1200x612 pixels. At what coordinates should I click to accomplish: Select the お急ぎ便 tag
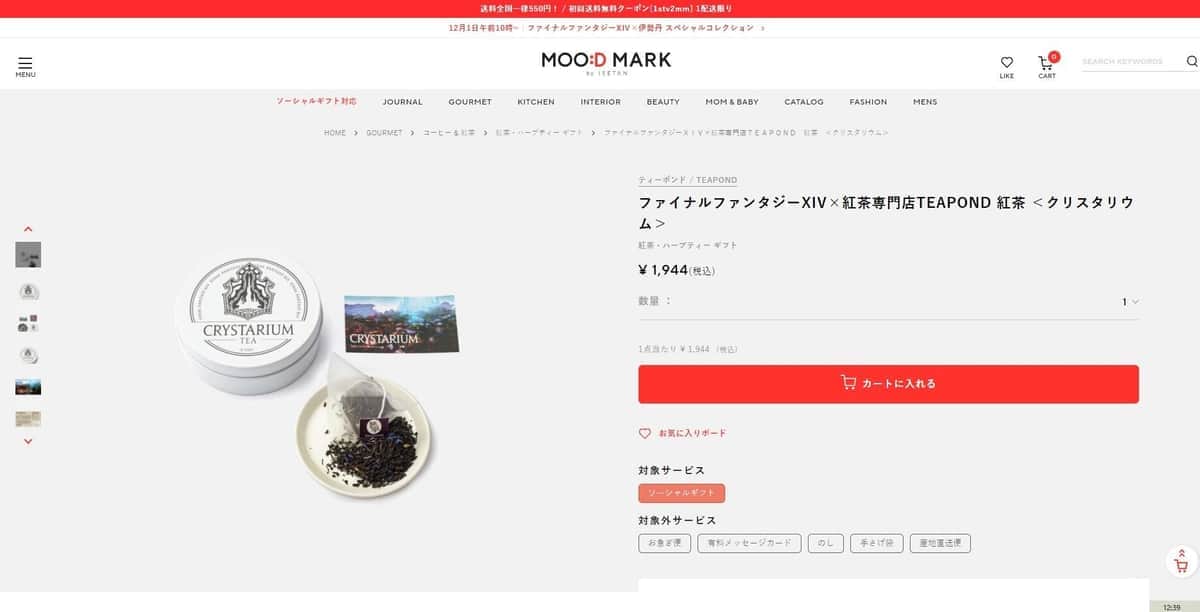click(x=664, y=543)
